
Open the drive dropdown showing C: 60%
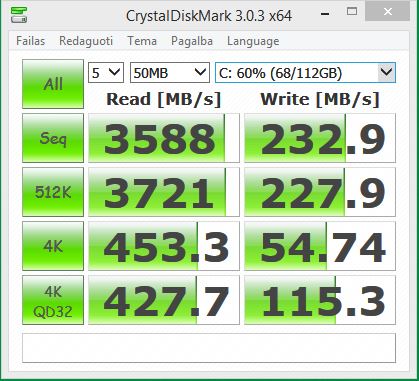pos(305,73)
